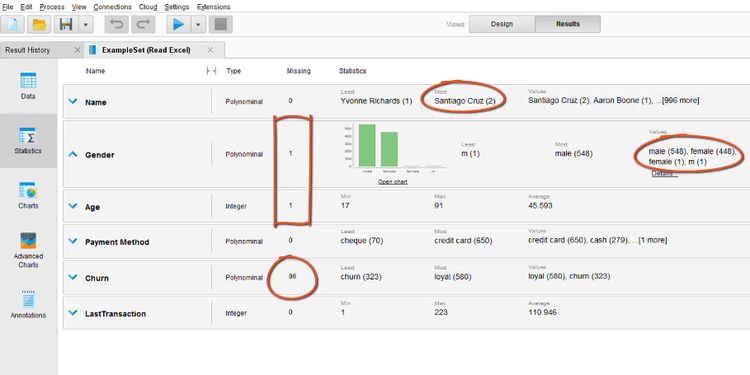750x375 pixels.
Task: Redo the last action
Action: point(143,24)
